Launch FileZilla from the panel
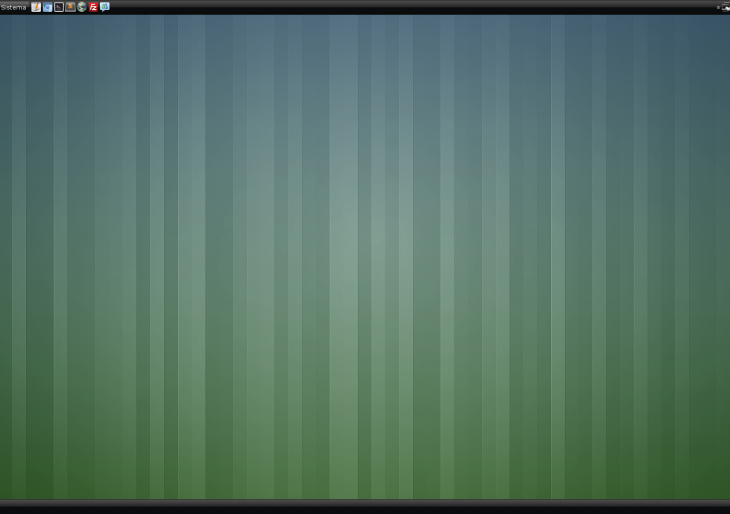The width and height of the screenshot is (730, 514). 93,7
